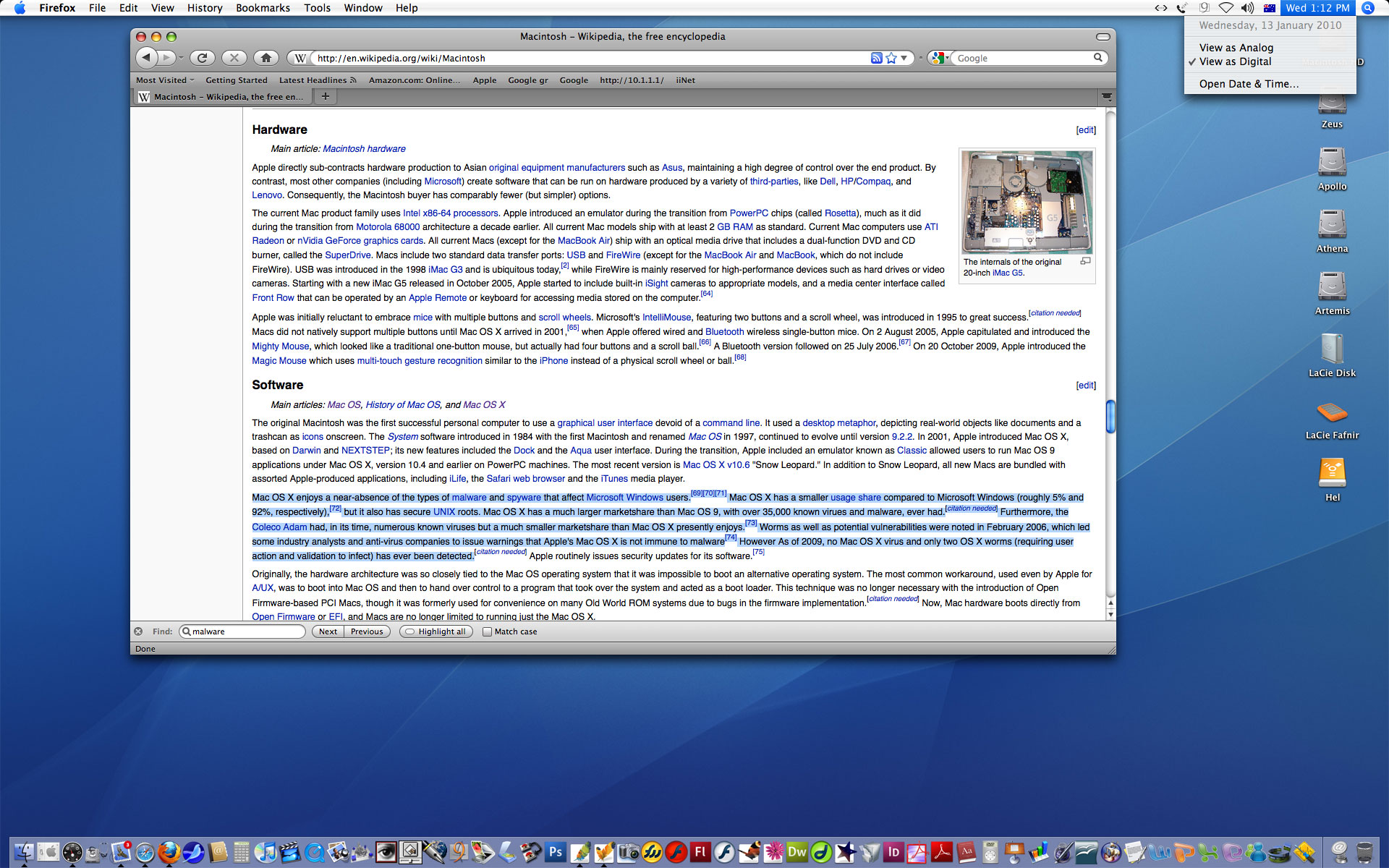Close the Find bar
This screenshot has height=868, width=1389.
point(138,631)
